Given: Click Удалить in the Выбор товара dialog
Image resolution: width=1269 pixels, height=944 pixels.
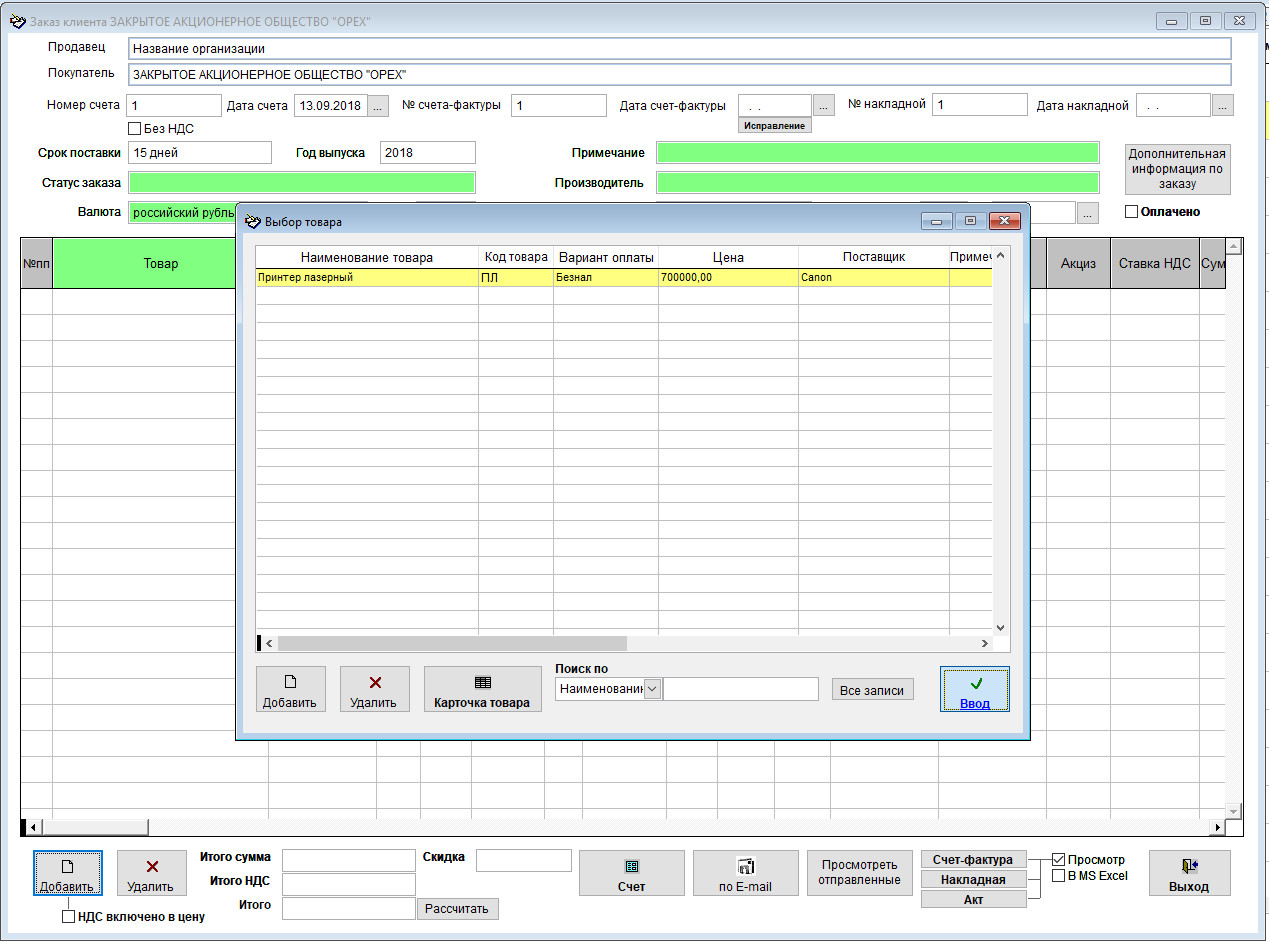Looking at the screenshot, I should point(374,690).
